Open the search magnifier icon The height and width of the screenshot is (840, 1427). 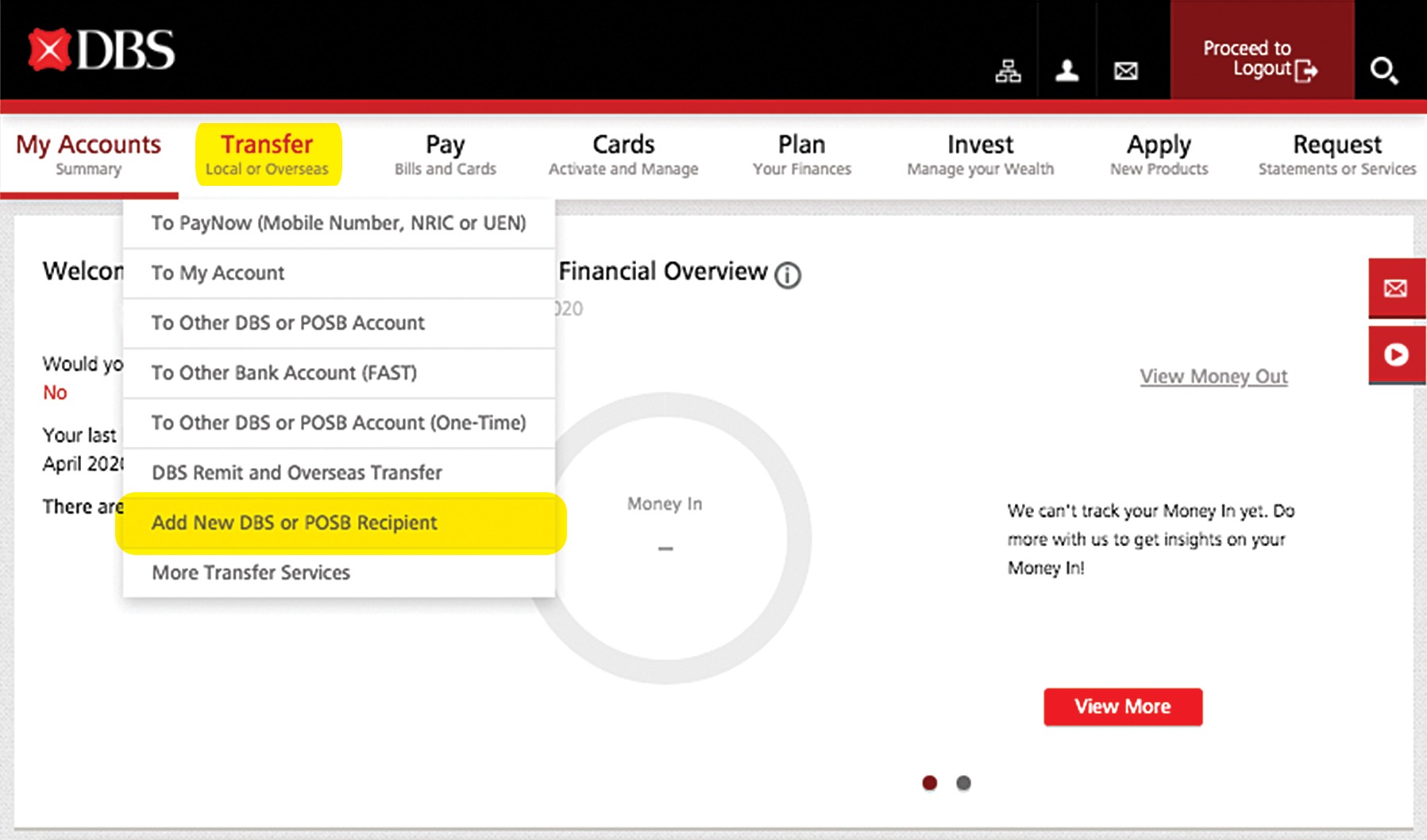pyautogui.click(x=1384, y=71)
